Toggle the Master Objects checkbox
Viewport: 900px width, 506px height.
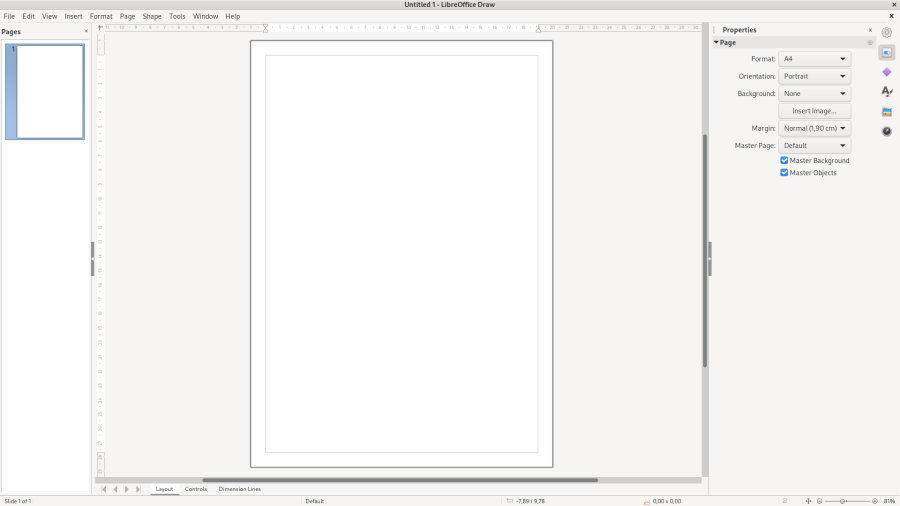coord(784,173)
